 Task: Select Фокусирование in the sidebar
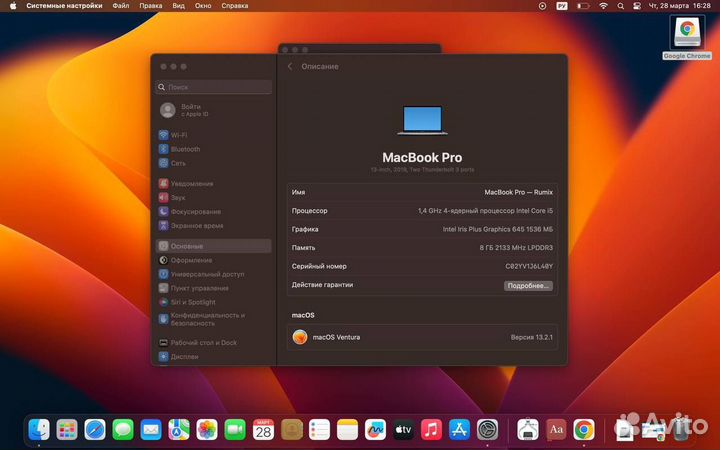[x=190, y=212]
